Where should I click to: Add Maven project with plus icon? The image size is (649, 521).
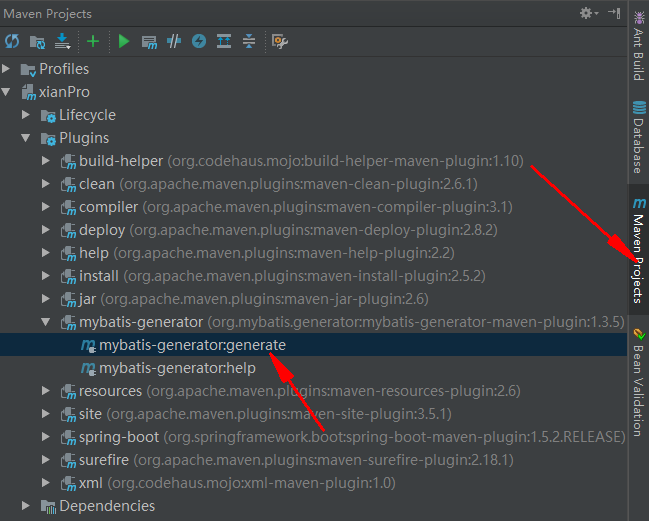[93, 41]
